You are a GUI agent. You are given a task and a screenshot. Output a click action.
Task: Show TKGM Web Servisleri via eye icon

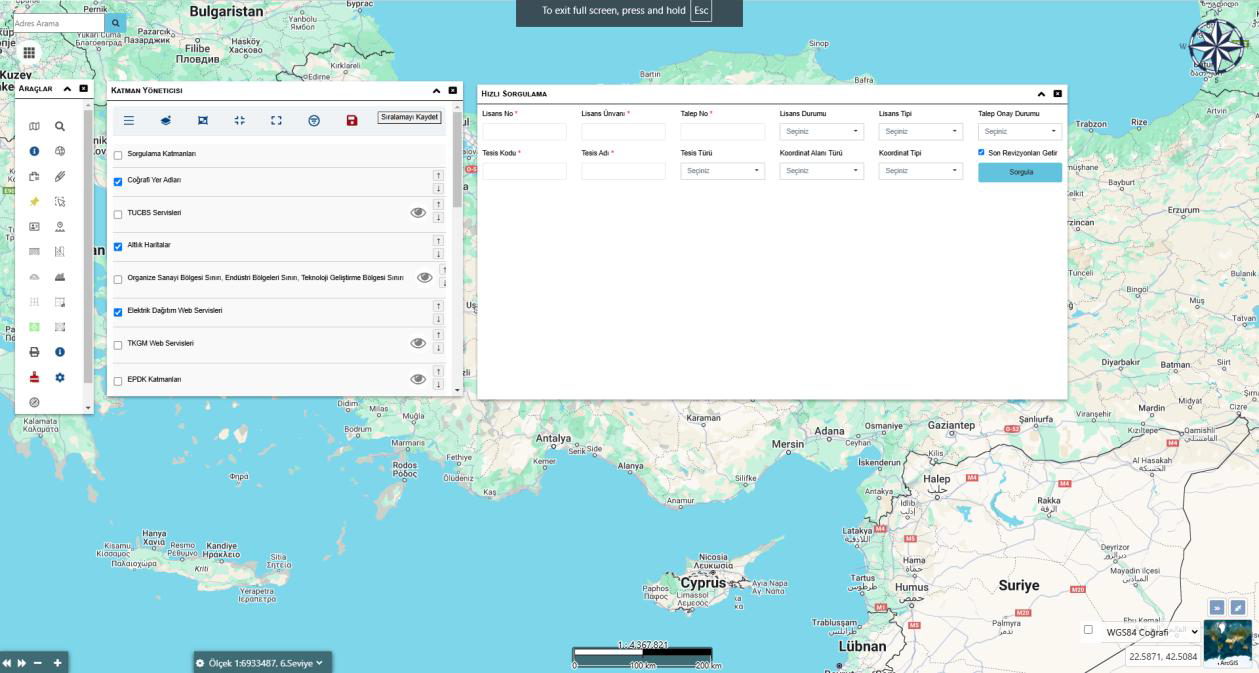click(418, 343)
